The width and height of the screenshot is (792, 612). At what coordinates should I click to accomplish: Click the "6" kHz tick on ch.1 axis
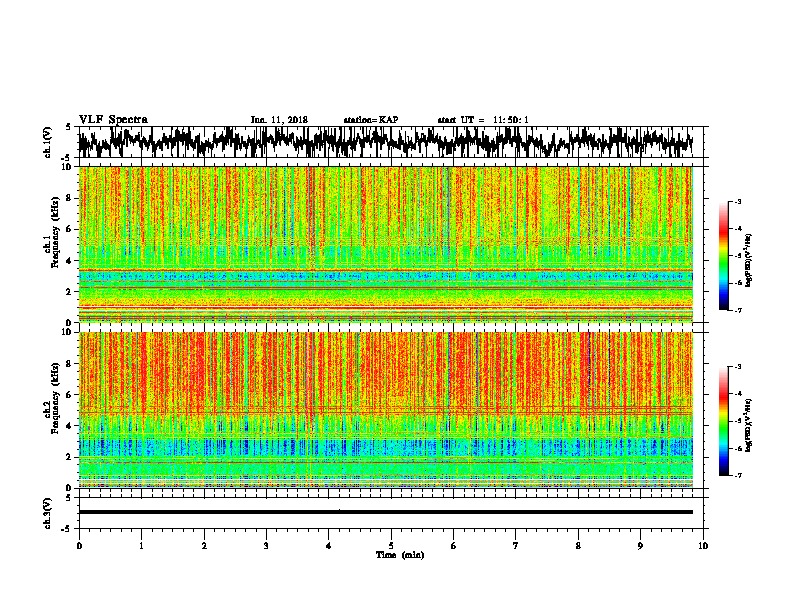pyautogui.click(x=71, y=230)
